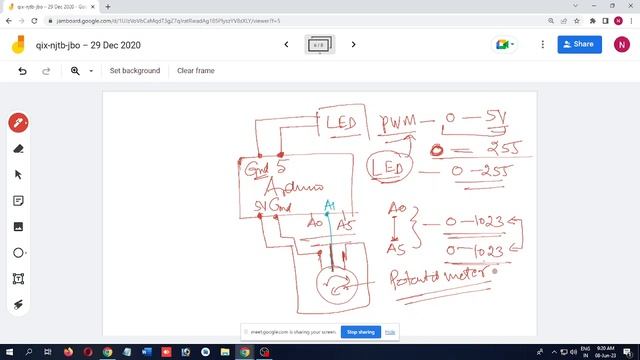Open the Chrome profile icon
640x360 pixels.
(x=618, y=21)
